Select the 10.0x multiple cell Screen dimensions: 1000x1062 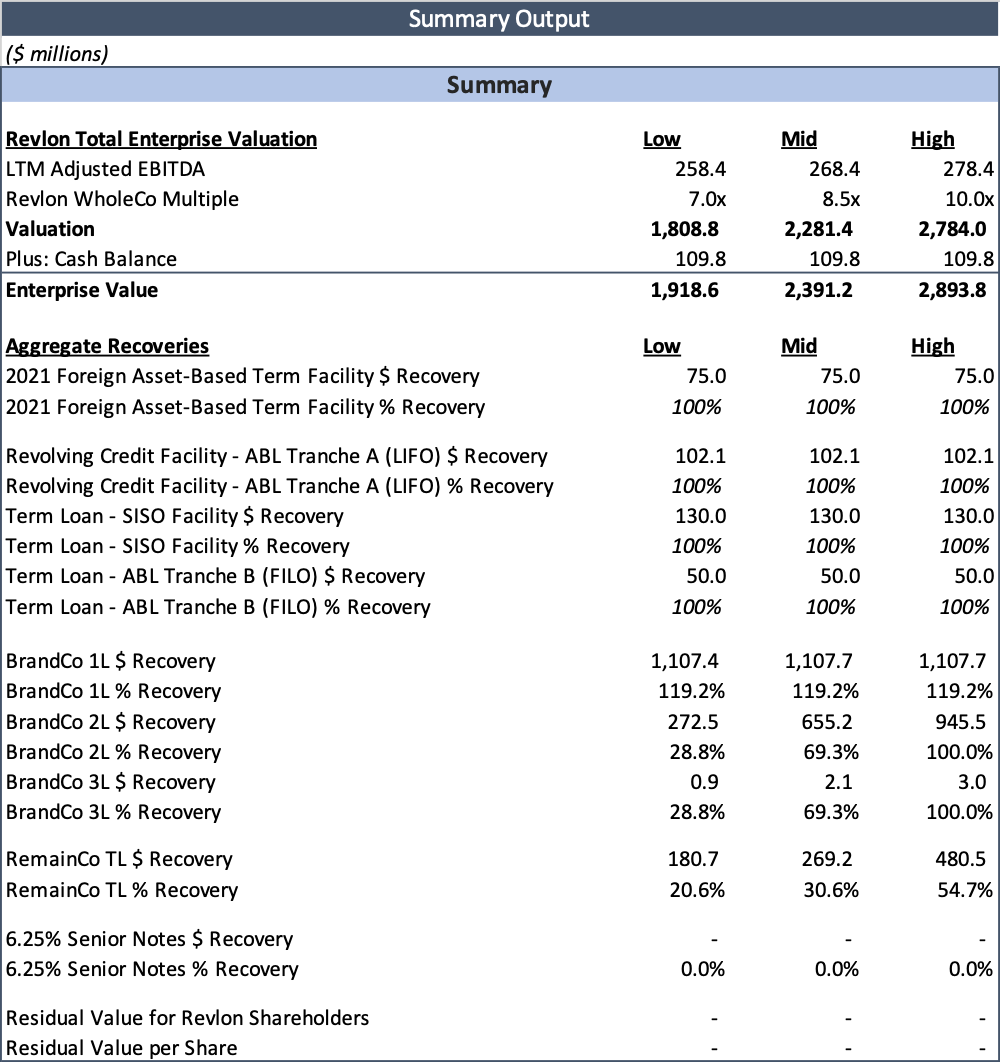click(x=970, y=199)
